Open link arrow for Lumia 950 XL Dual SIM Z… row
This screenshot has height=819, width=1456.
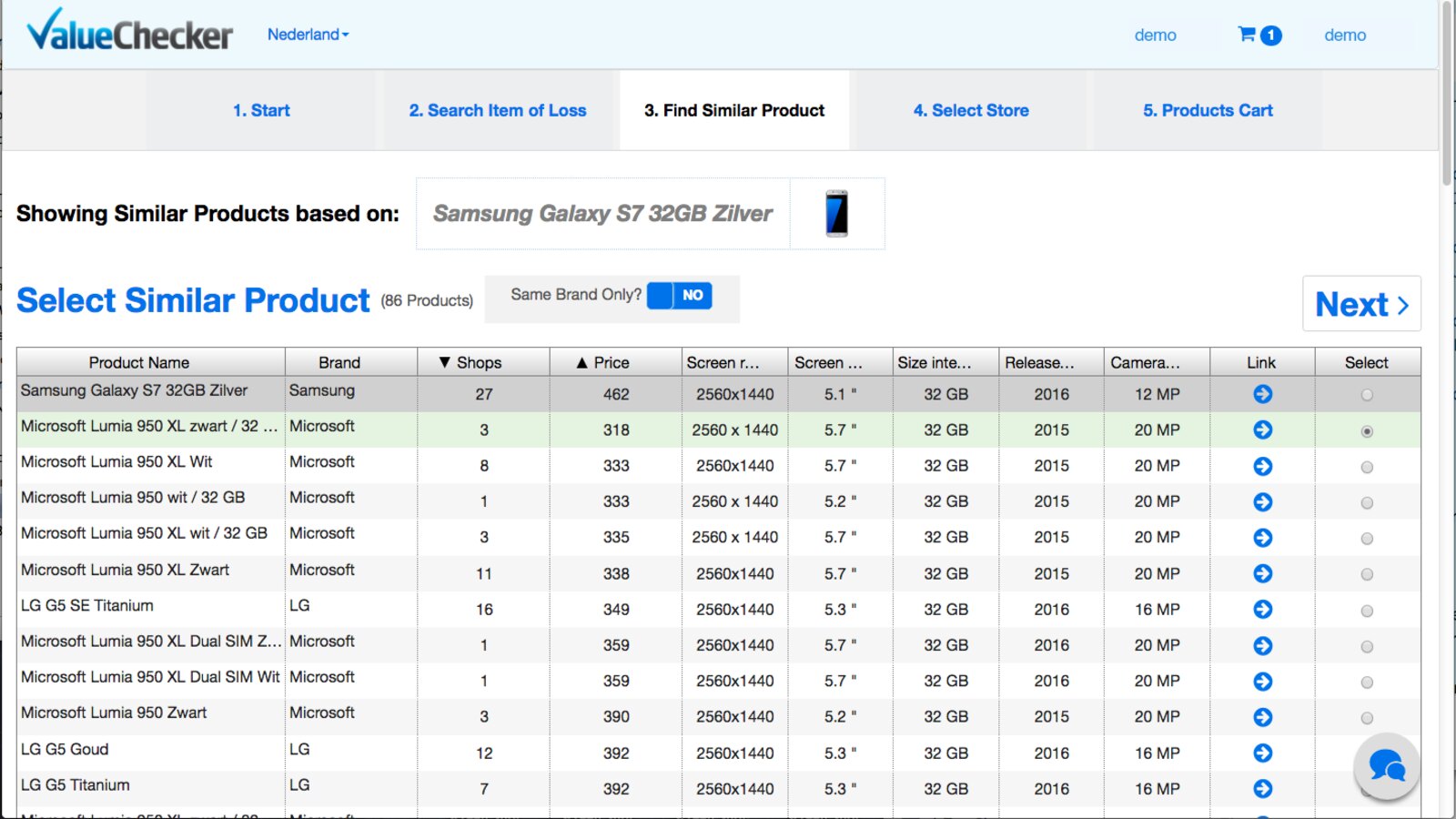coord(1262,645)
